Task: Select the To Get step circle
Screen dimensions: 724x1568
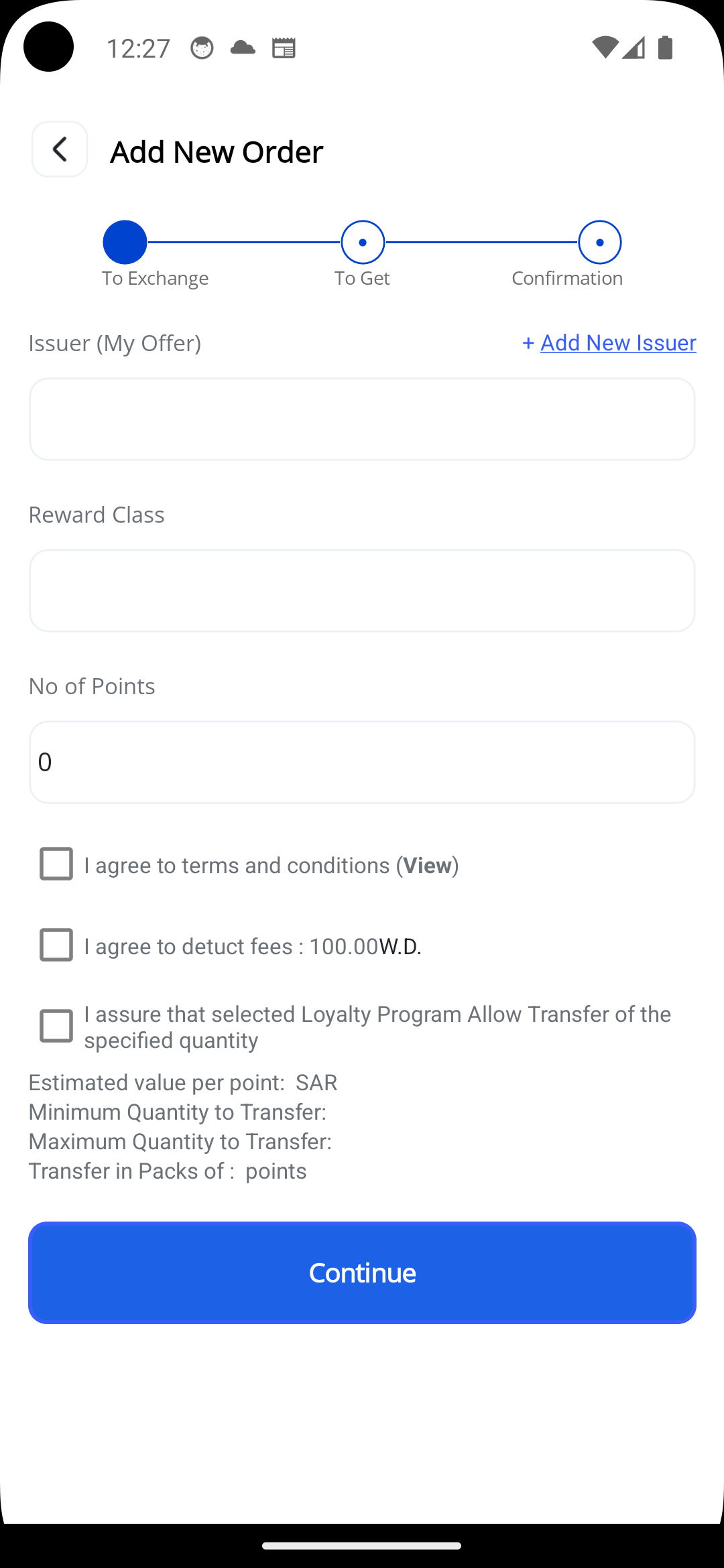Action: pyautogui.click(x=363, y=242)
